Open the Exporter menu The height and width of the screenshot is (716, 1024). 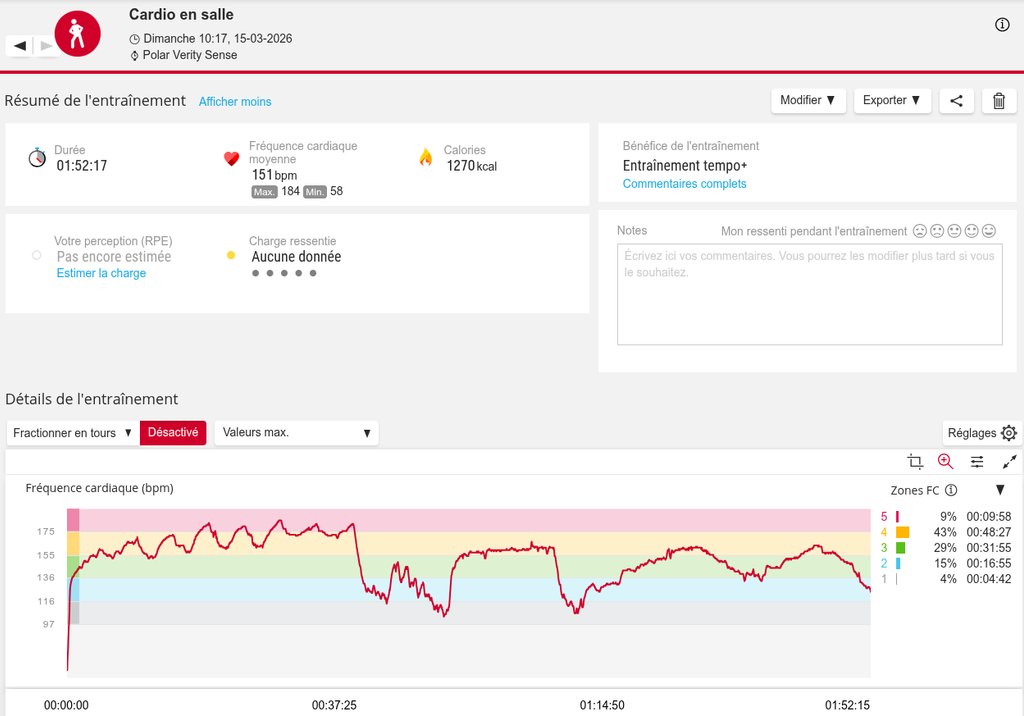[891, 101]
